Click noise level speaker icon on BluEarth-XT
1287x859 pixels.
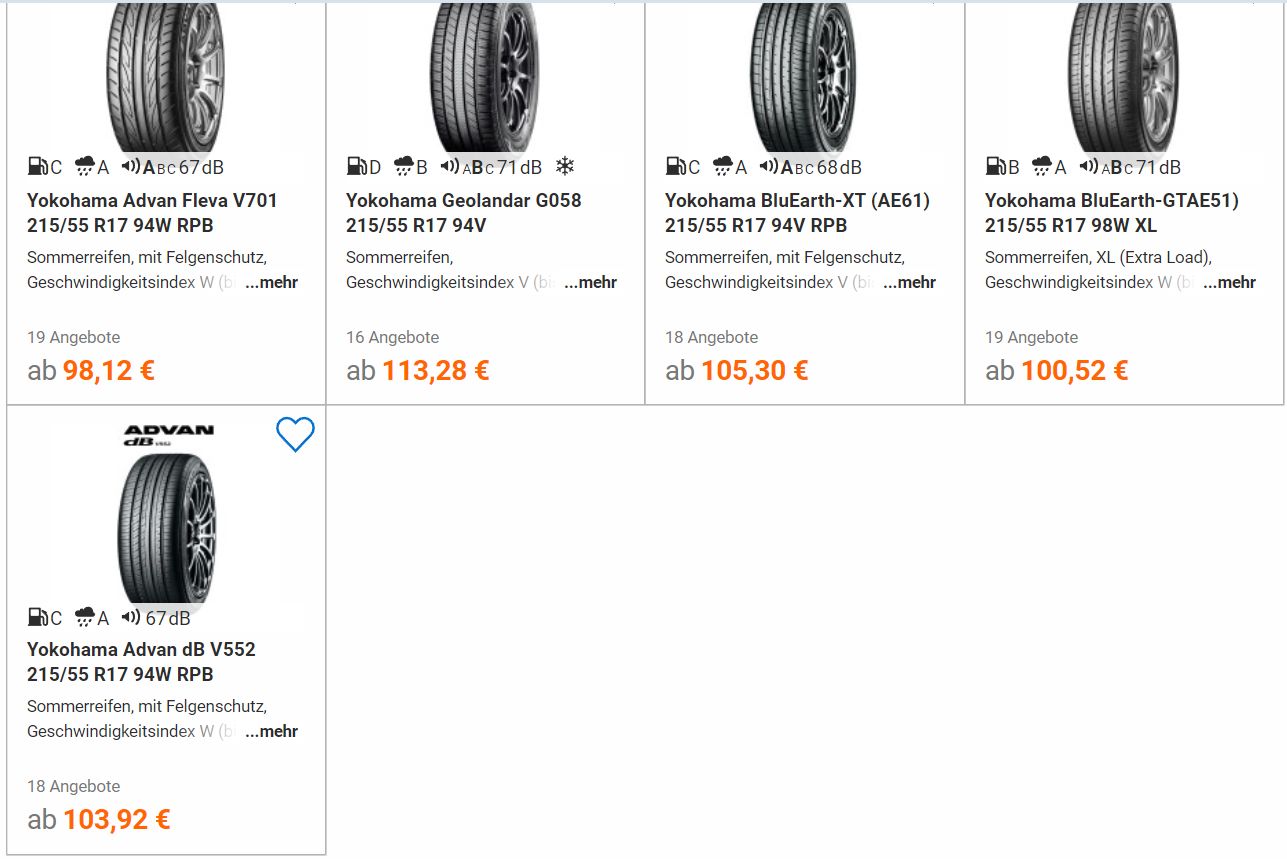click(x=769, y=167)
